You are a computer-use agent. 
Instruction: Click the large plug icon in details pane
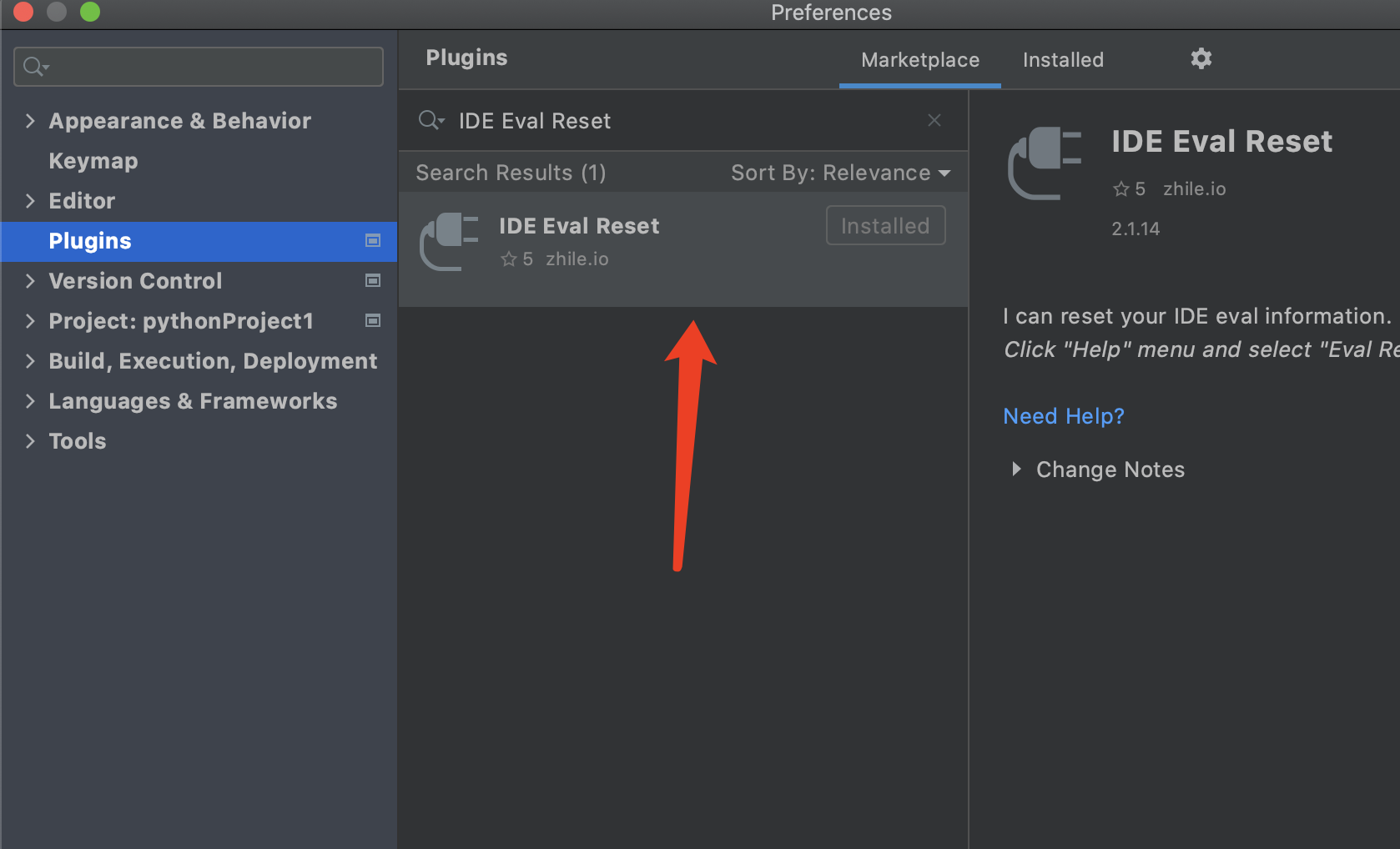[1045, 163]
